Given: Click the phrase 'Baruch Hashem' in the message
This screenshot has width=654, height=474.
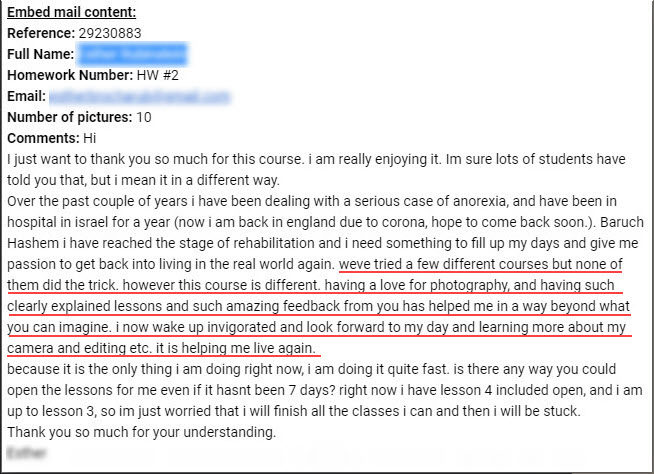Looking at the screenshot, I should pos(622,222).
